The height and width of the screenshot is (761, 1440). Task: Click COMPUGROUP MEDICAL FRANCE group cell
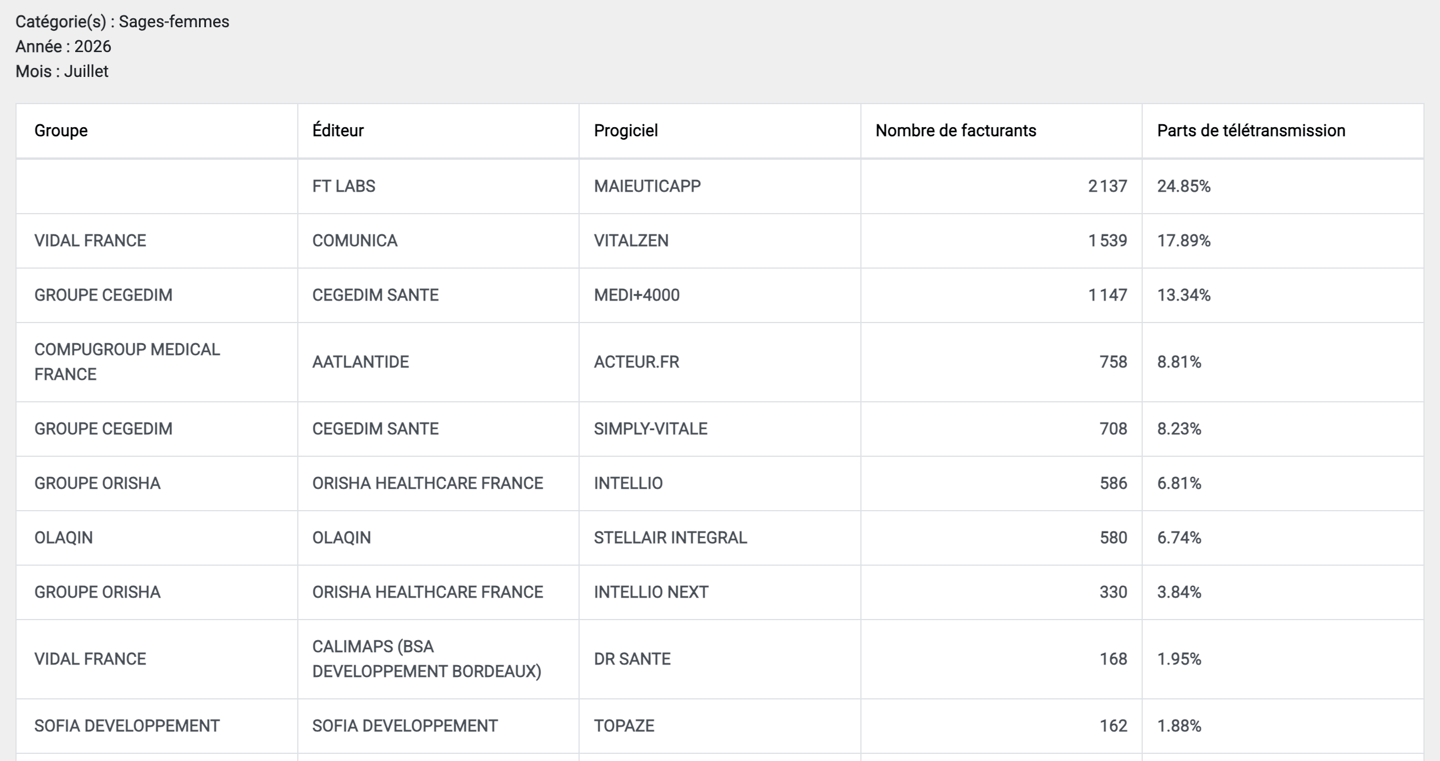click(157, 362)
